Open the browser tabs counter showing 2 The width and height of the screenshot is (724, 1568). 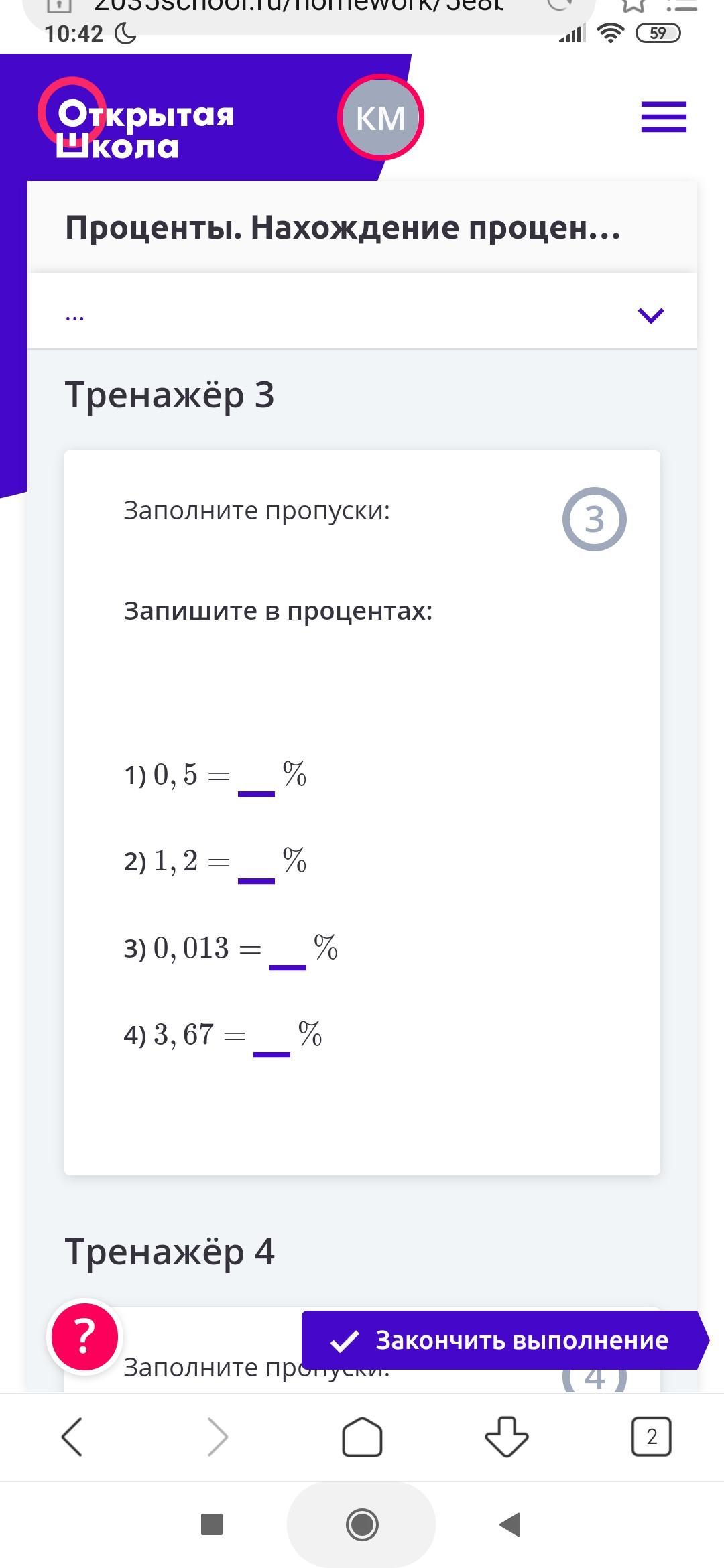point(651,1436)
